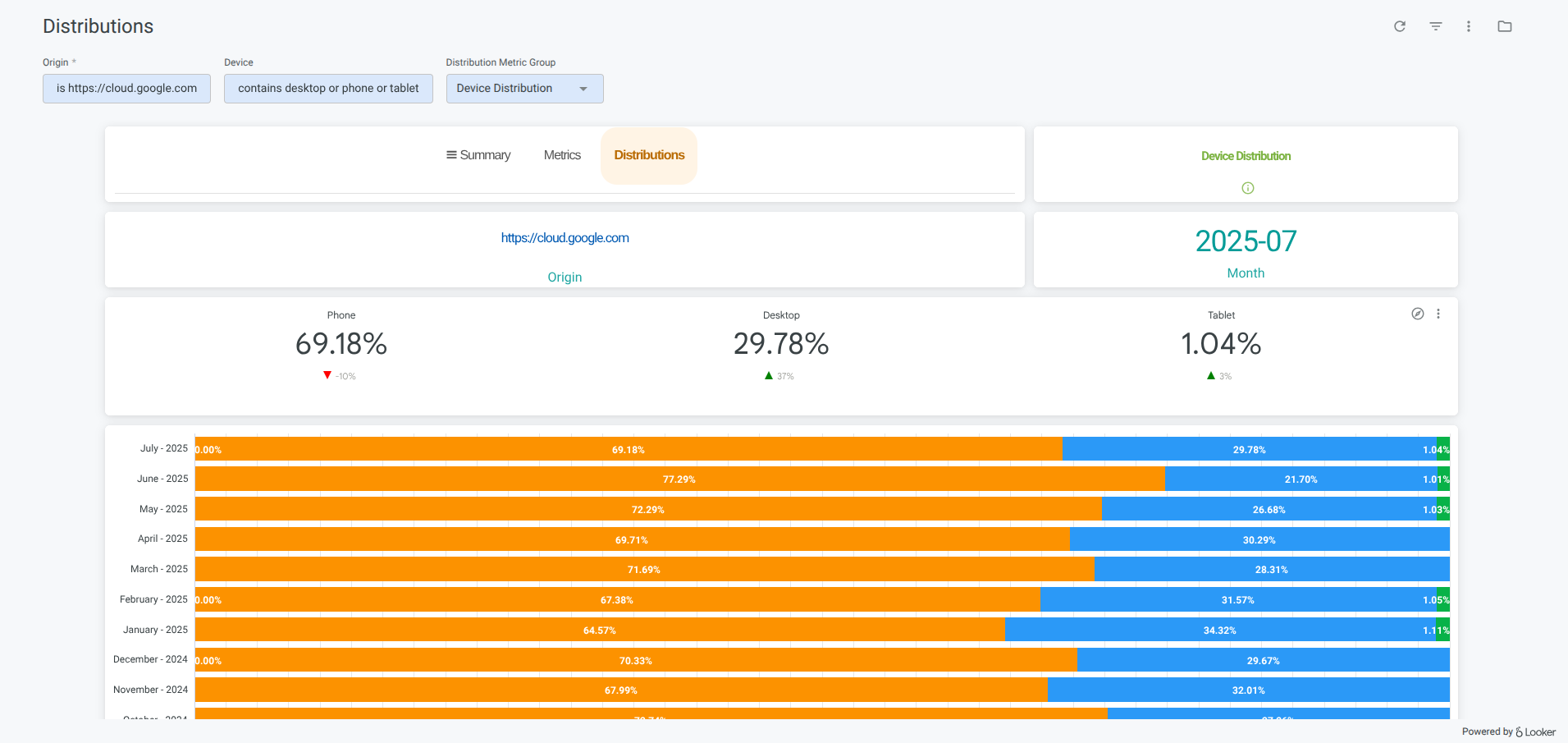Click the green up arrow under Tablet
This screenshot has width=1568, height=743.
tap(1211, 375)
